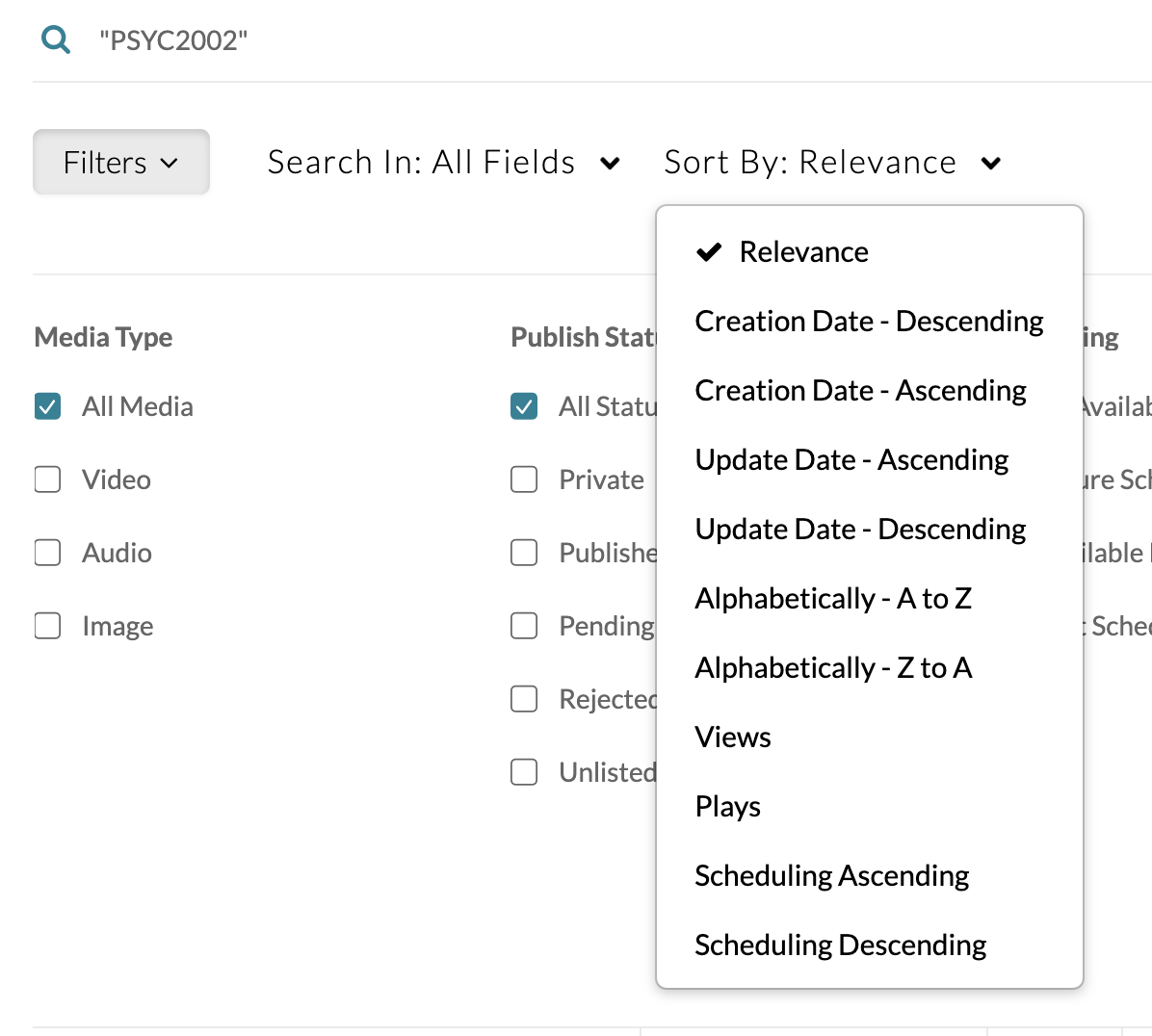Image resolution: width=1152 pixels, height=1036 pixels.
Task: Check the Image media type filter
Action: (x=48, y=626)
